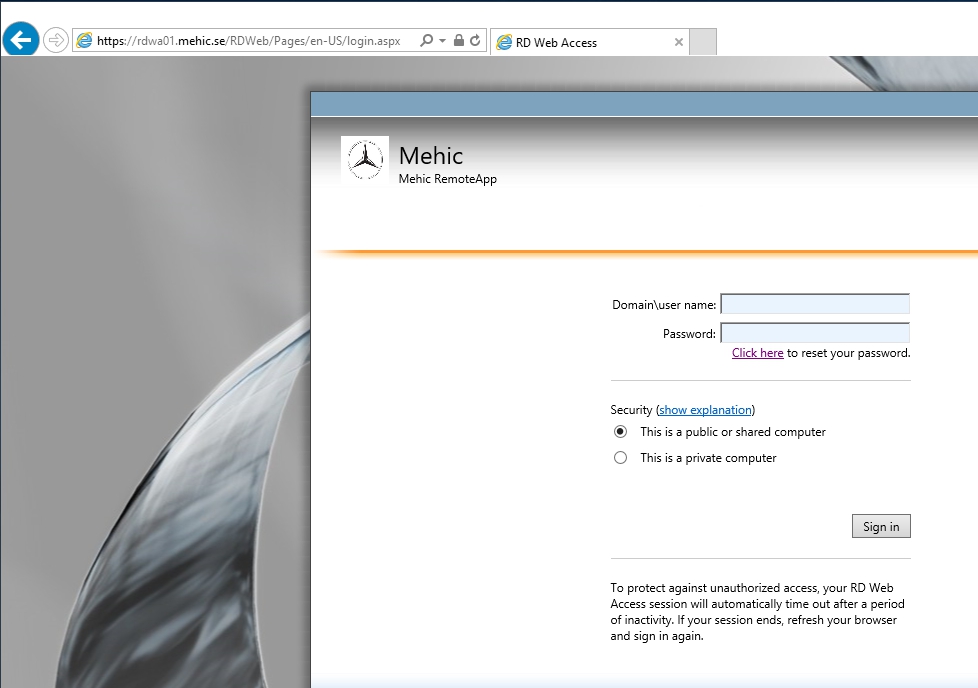Select 'This is a public or shared computer'

point(621,432)
